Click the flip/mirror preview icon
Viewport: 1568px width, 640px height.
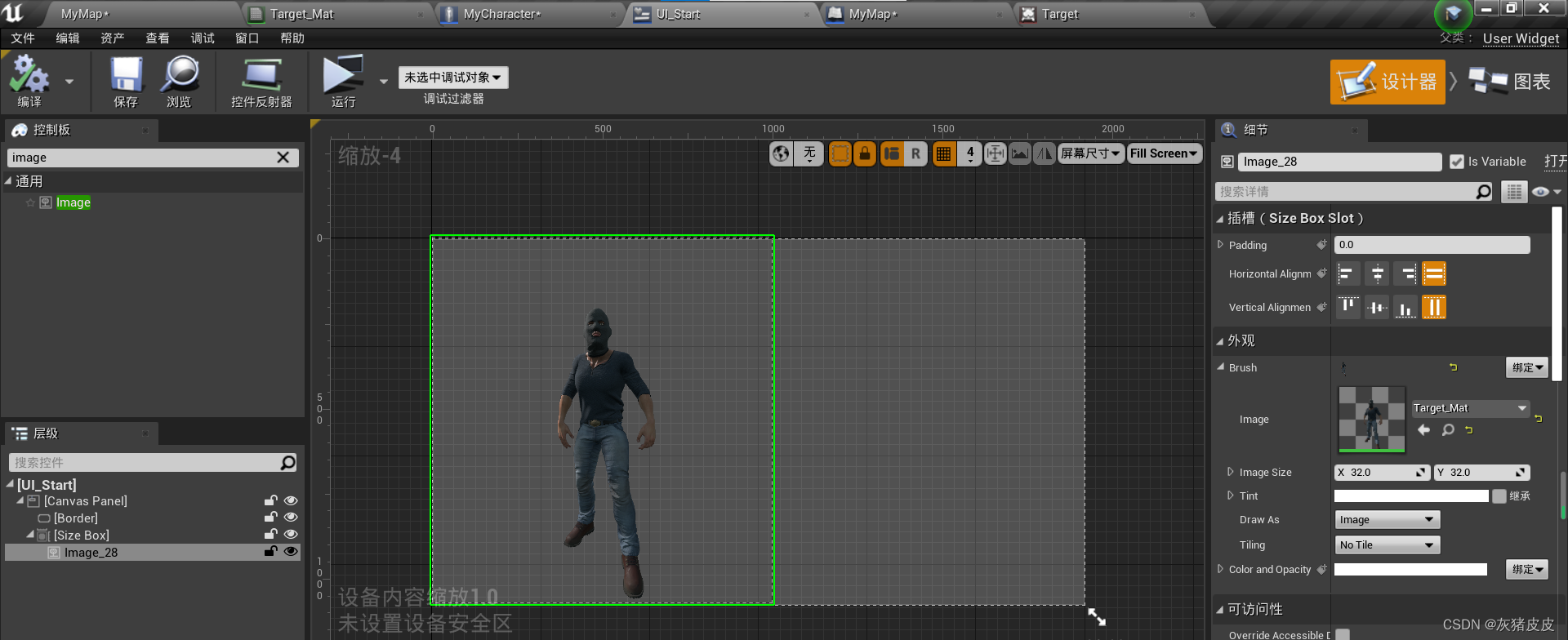coord(1045,153)
